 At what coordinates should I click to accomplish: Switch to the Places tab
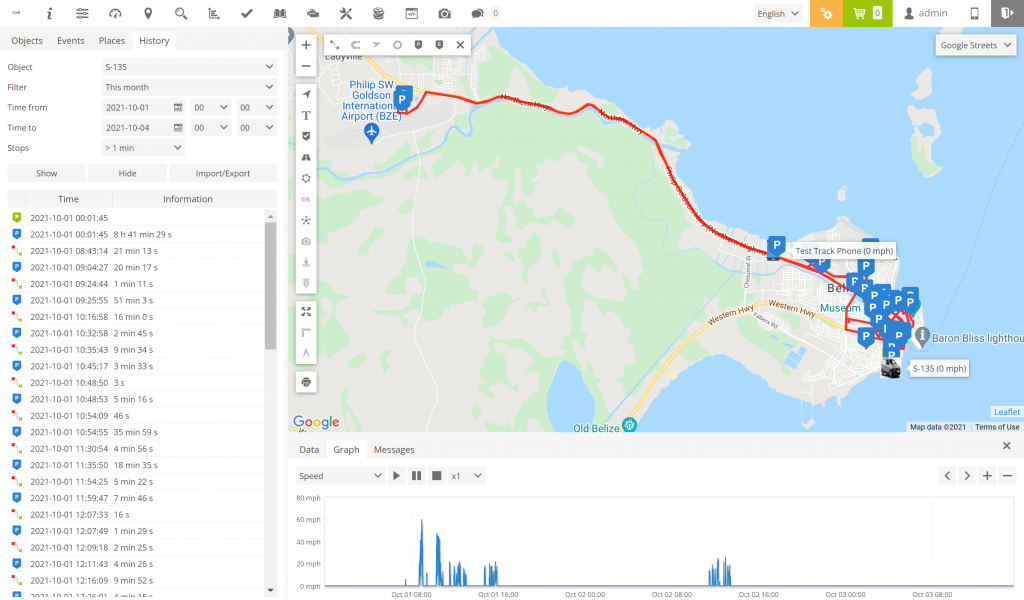click(x=112, y=40)
